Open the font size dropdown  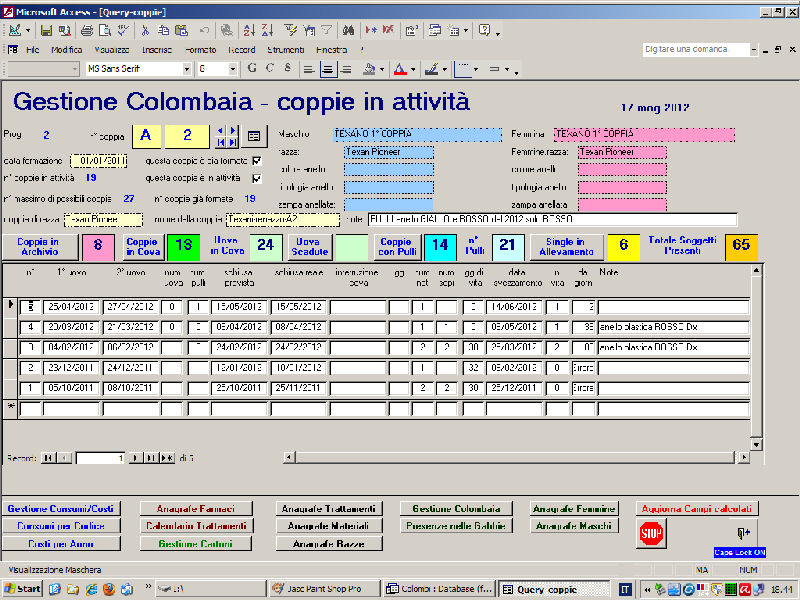[233, 69]
